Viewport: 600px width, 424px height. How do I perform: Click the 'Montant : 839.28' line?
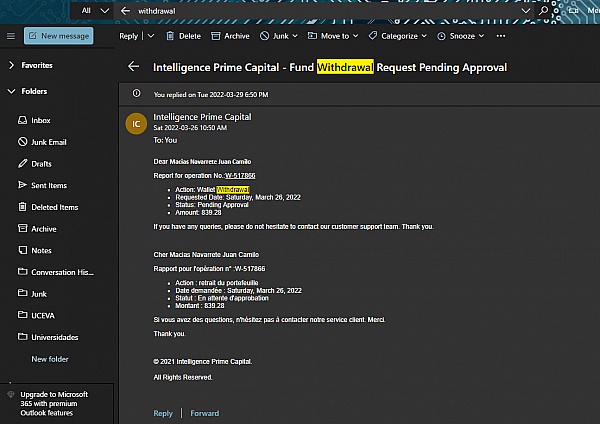tap(200, 305)
